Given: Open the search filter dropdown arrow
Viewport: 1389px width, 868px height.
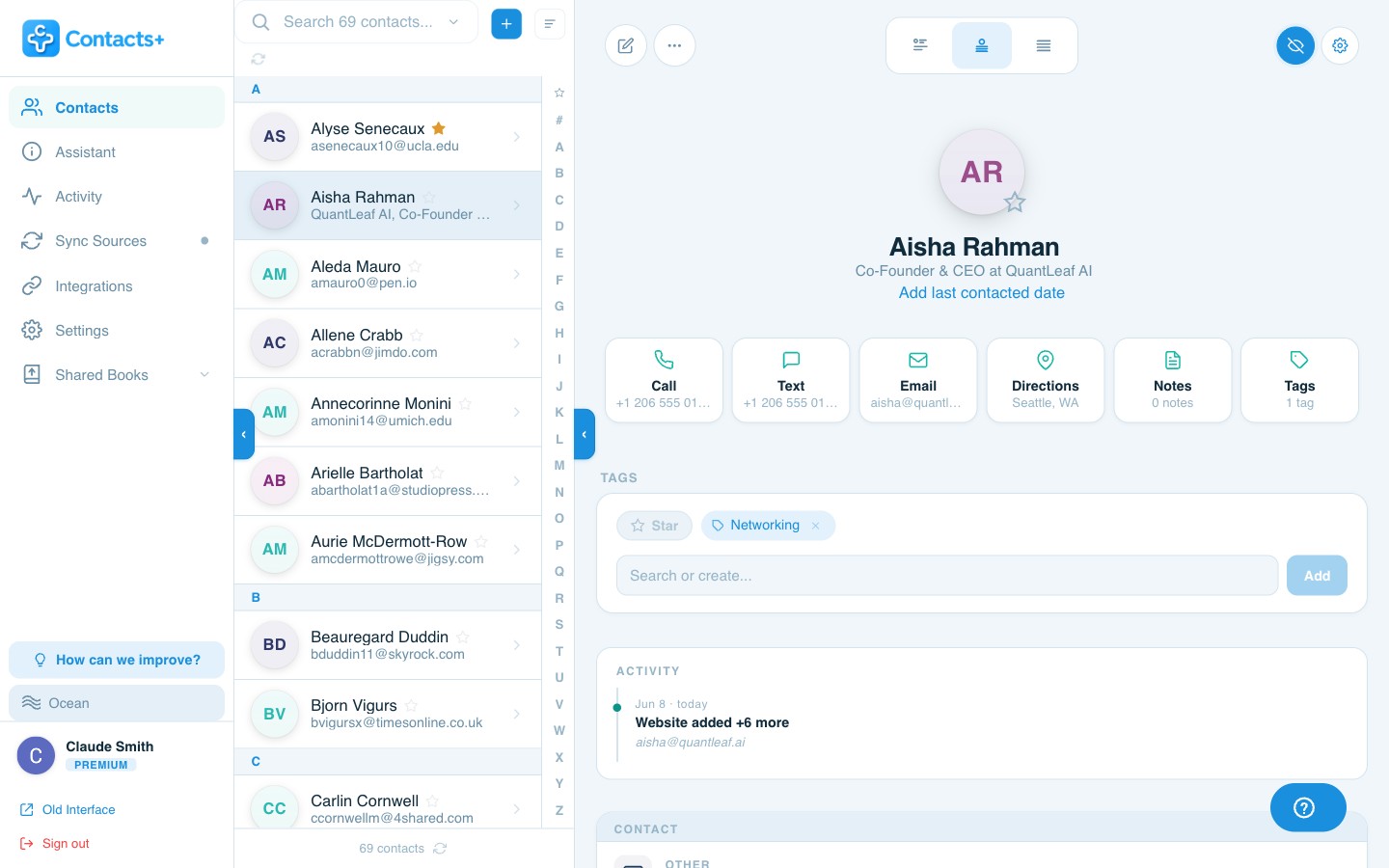Looking at the screenshot, I should (453, 22).
